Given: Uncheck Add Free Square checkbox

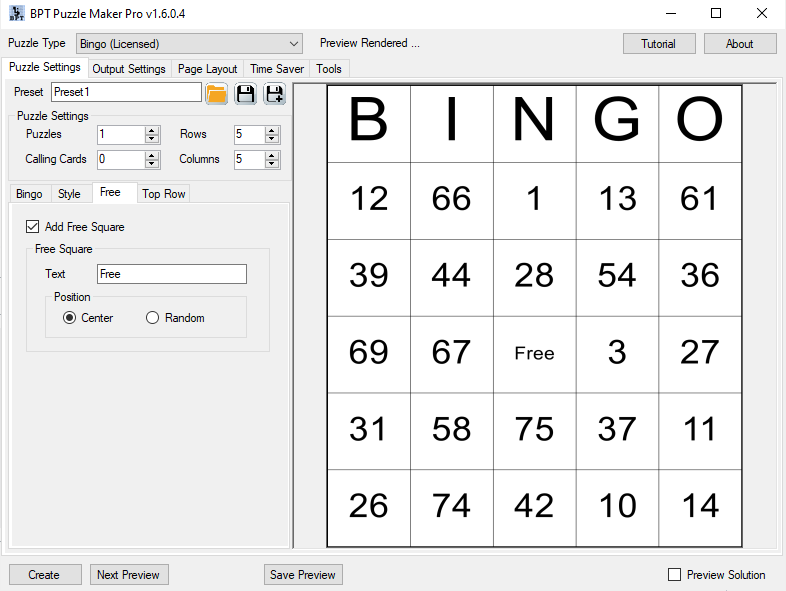Looking at the screenshot, I should pyautogui.click(x=32, y=227).
